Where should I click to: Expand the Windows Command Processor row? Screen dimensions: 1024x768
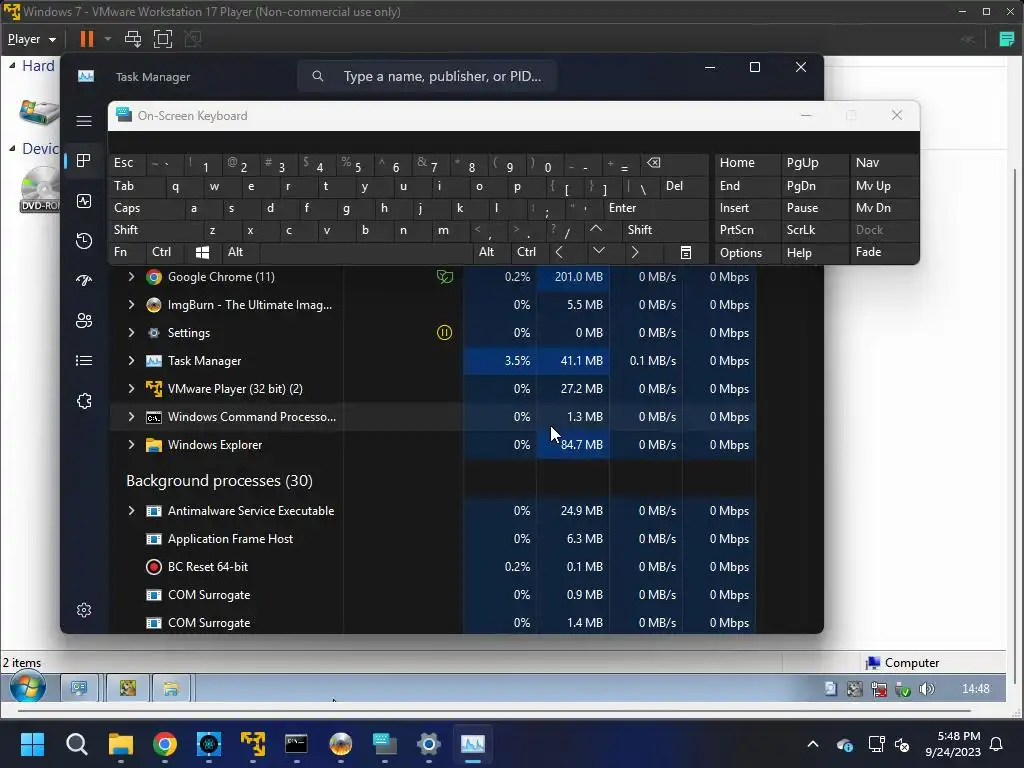[131, 417]
